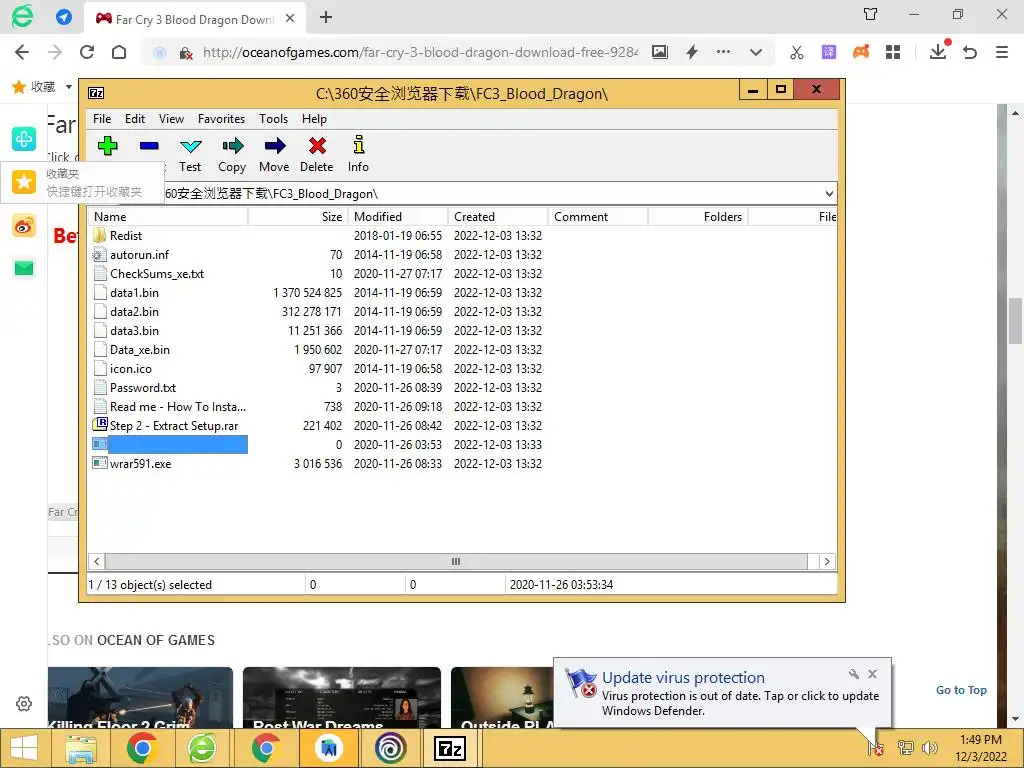Open the Weibo sidebar icon

tap(24, 227)
